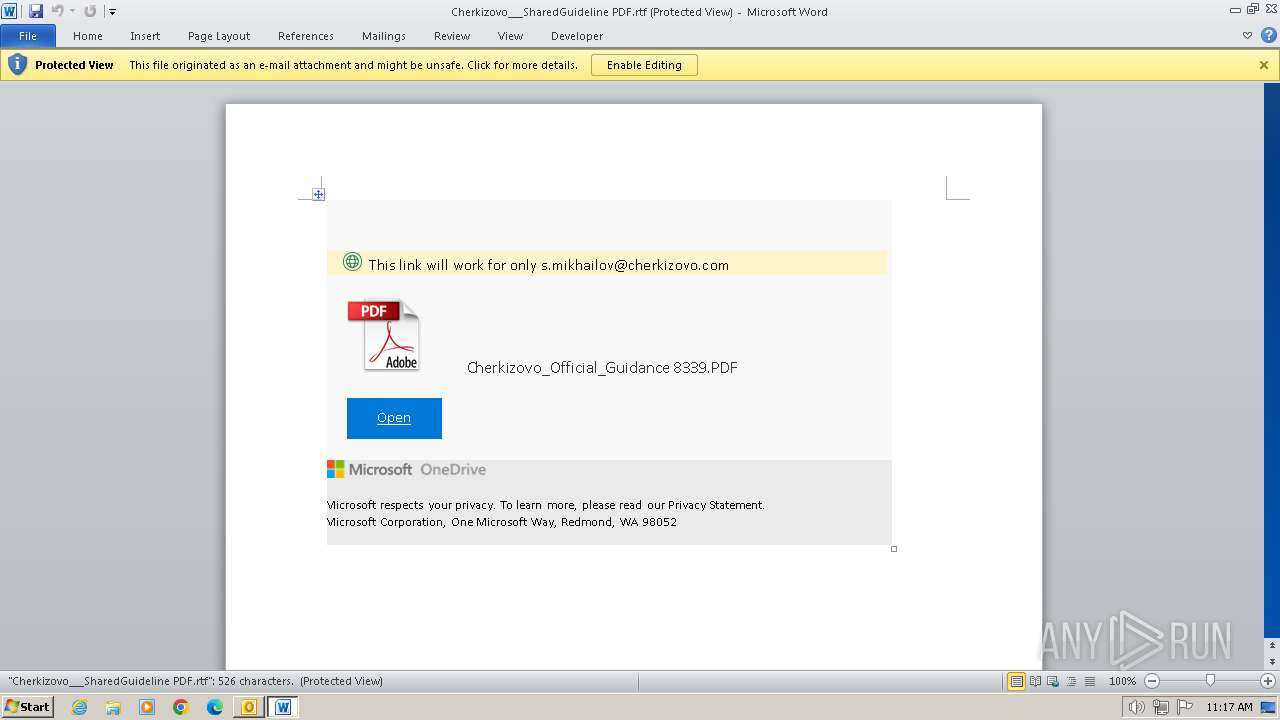The image size is (1280, 720).
Task: Click Cherkizovo_Official_Guidance 8339.PDF filename
Action: click(602, 368)
